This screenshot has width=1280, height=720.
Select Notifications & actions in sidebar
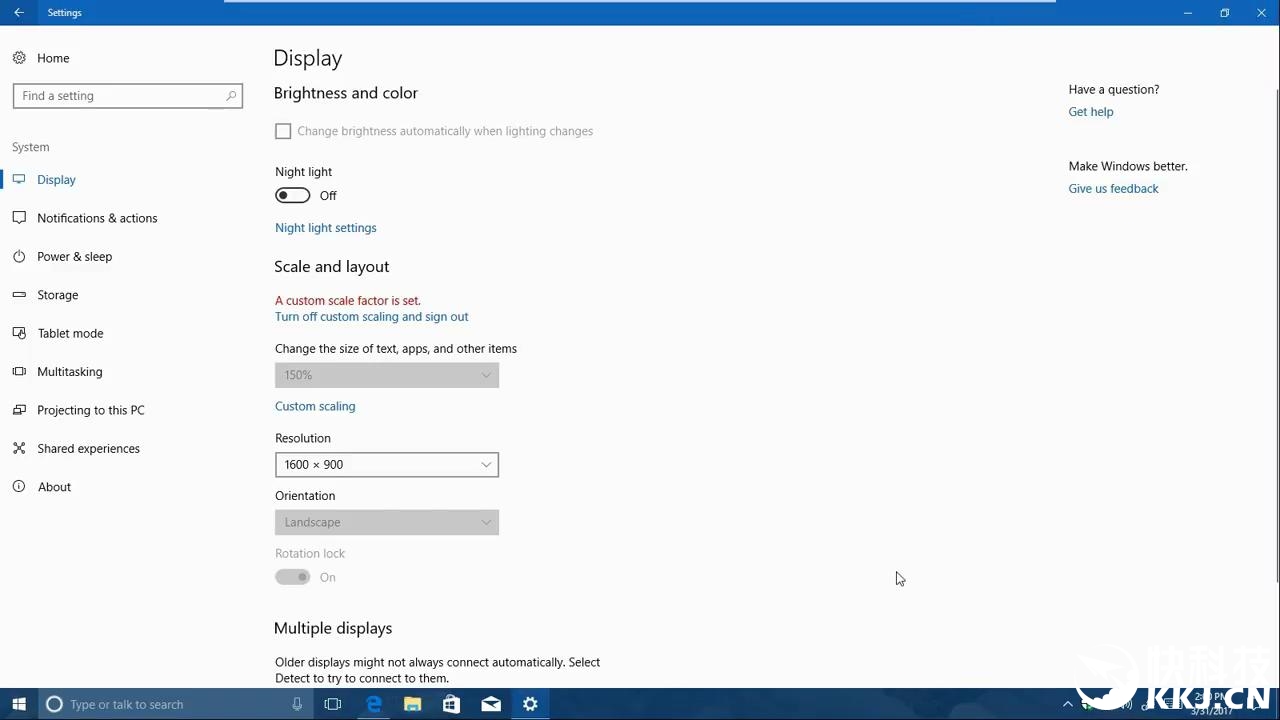[x=96, y=218]
